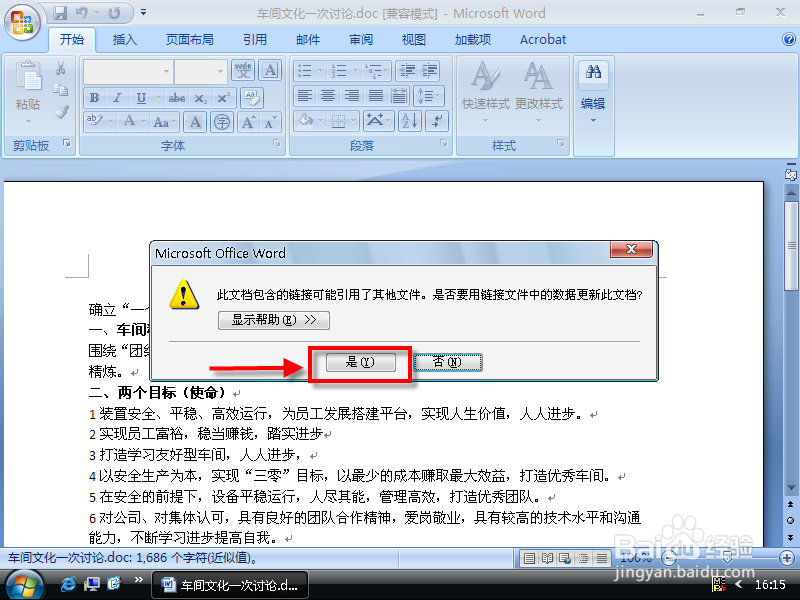This screenshot has height=600, width=800.
Task: Redo with the repeat arrow icon
Action: (x=114, y=13)
